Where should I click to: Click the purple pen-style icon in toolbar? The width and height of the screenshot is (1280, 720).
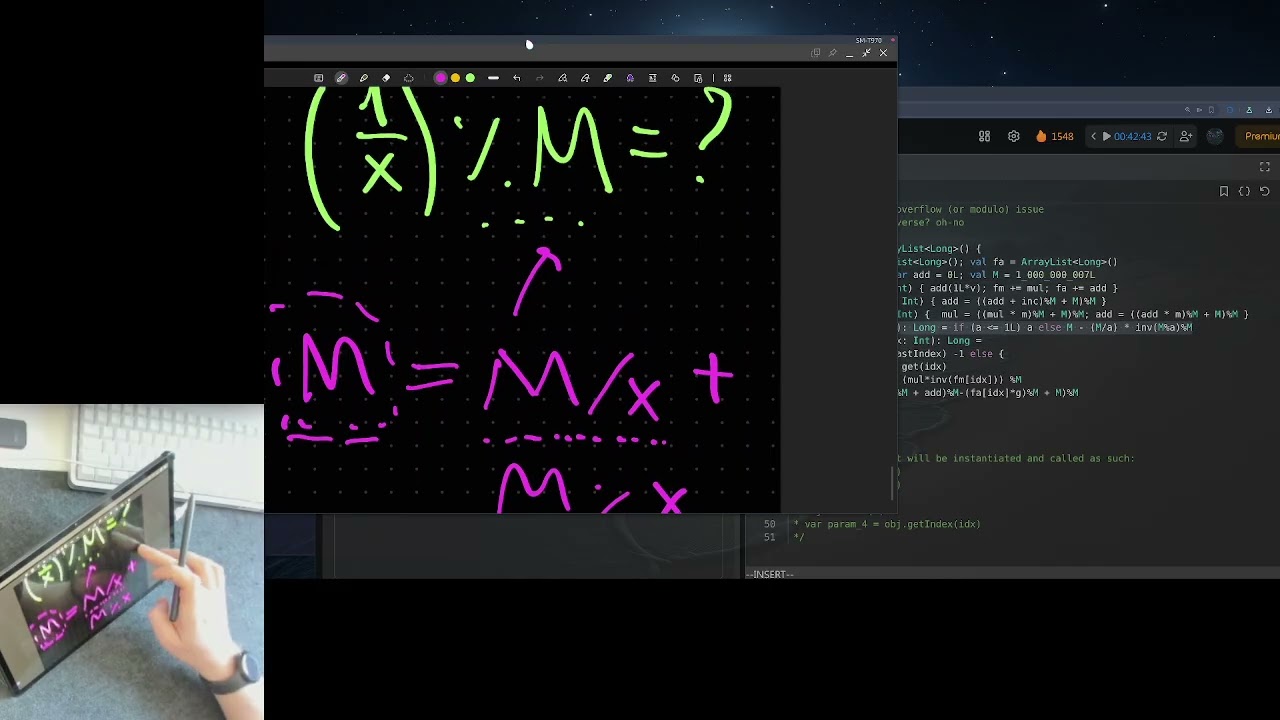click(630, 78)
